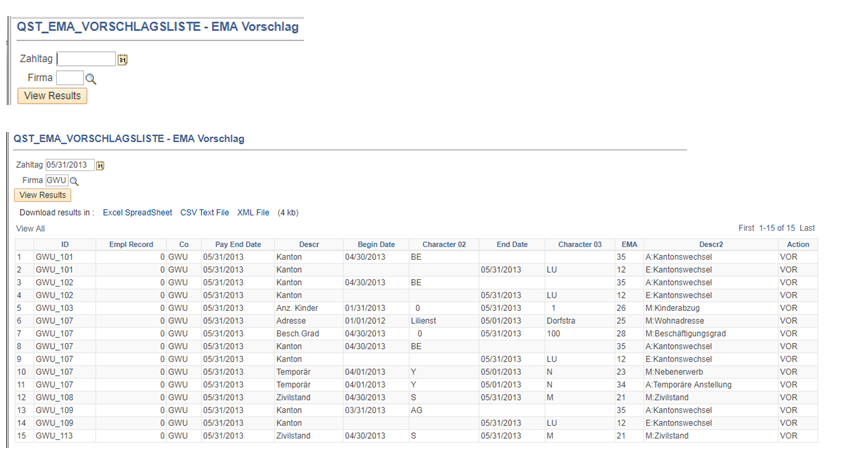
Task: Go to Last page of results
Action: point(807,228)
